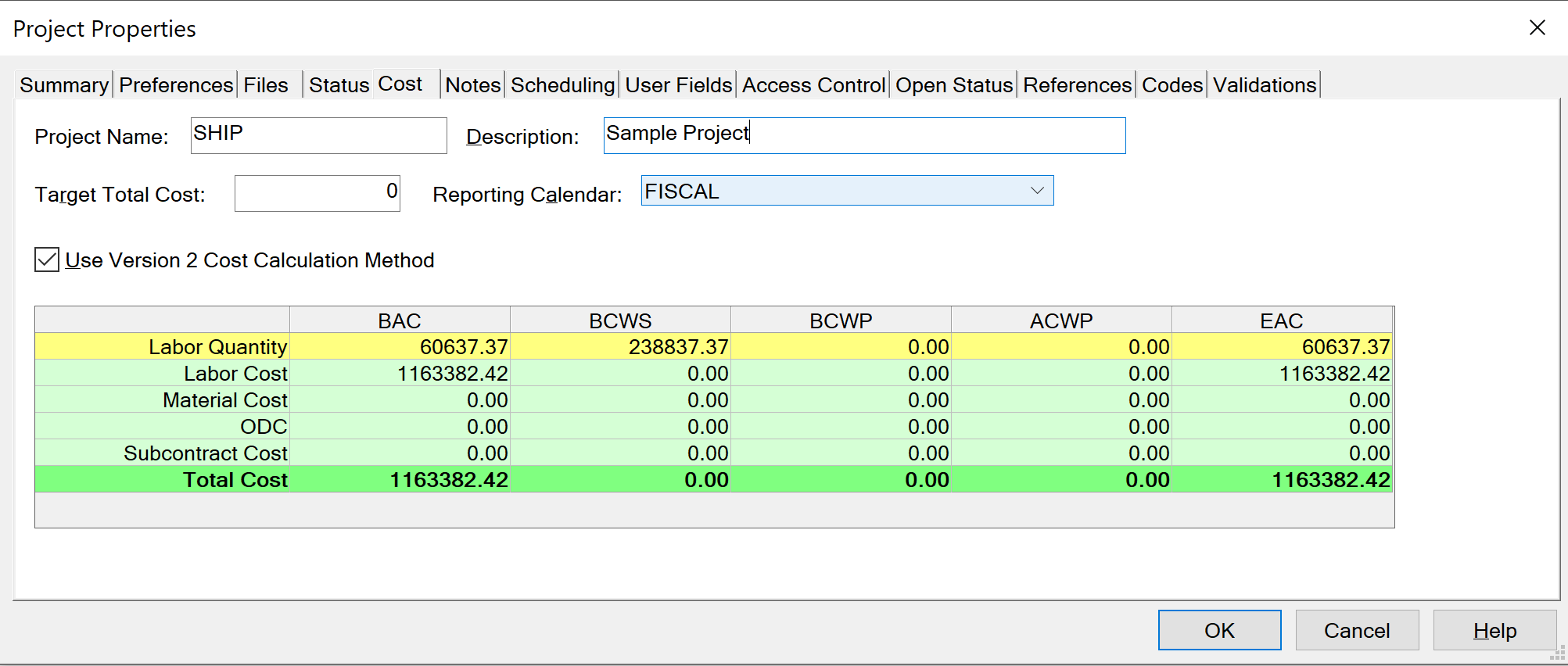Click the Project Name field
The image size is (1568, 666).
tap(319, 135)
